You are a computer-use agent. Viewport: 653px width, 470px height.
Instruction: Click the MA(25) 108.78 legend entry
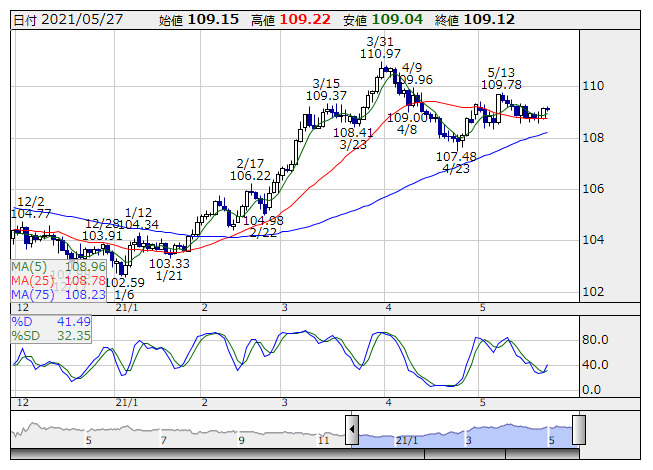coord(58,281)
